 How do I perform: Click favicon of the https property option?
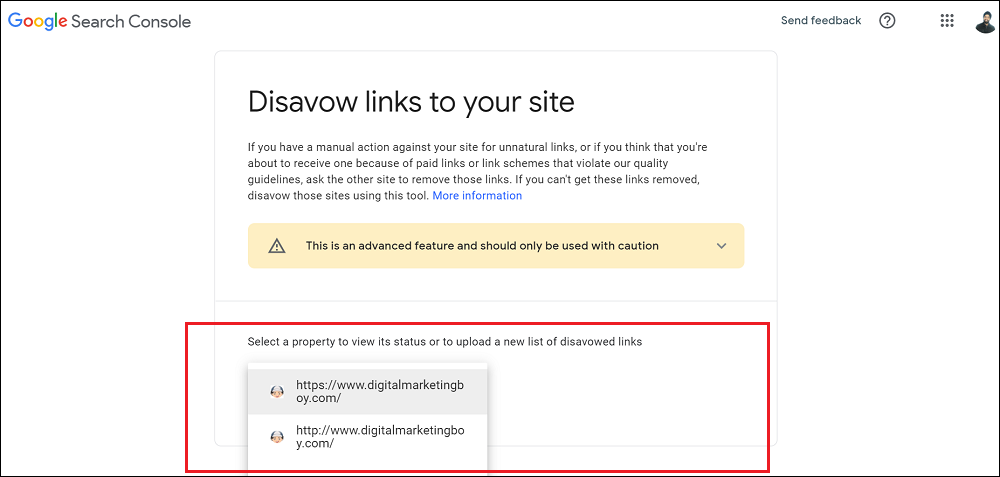click(x=277, y=392)
